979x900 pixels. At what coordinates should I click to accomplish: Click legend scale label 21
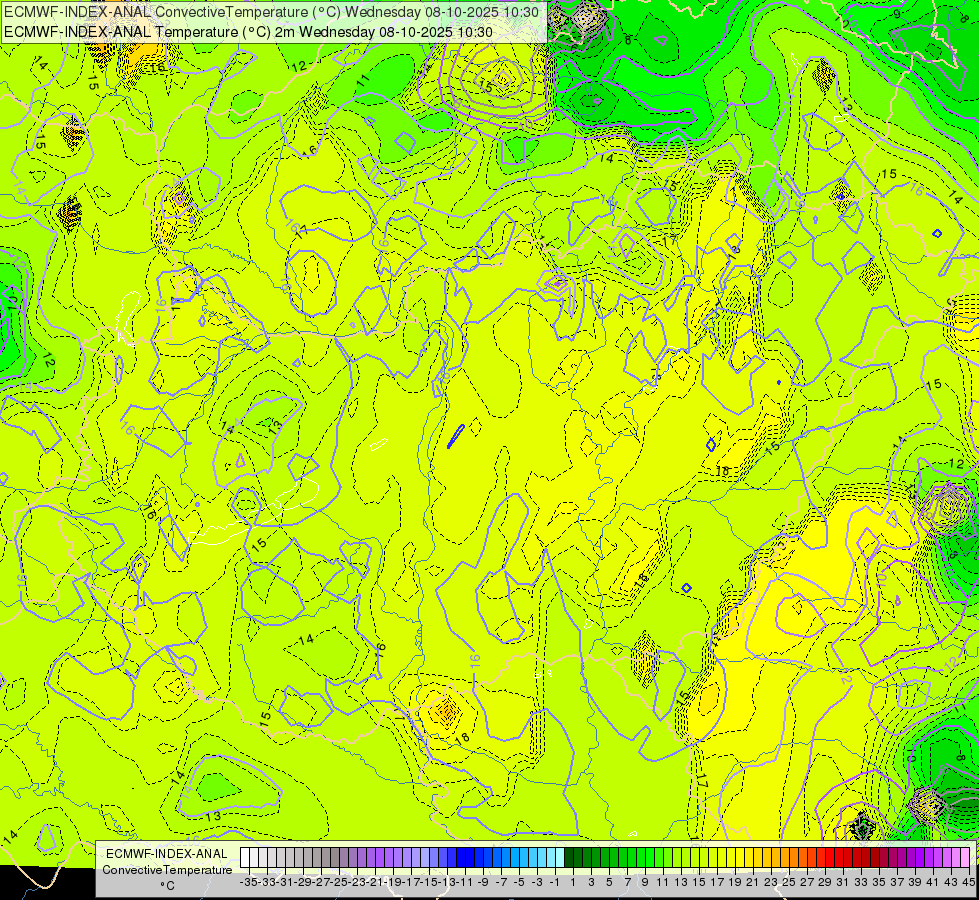click(x=752, y=882)
